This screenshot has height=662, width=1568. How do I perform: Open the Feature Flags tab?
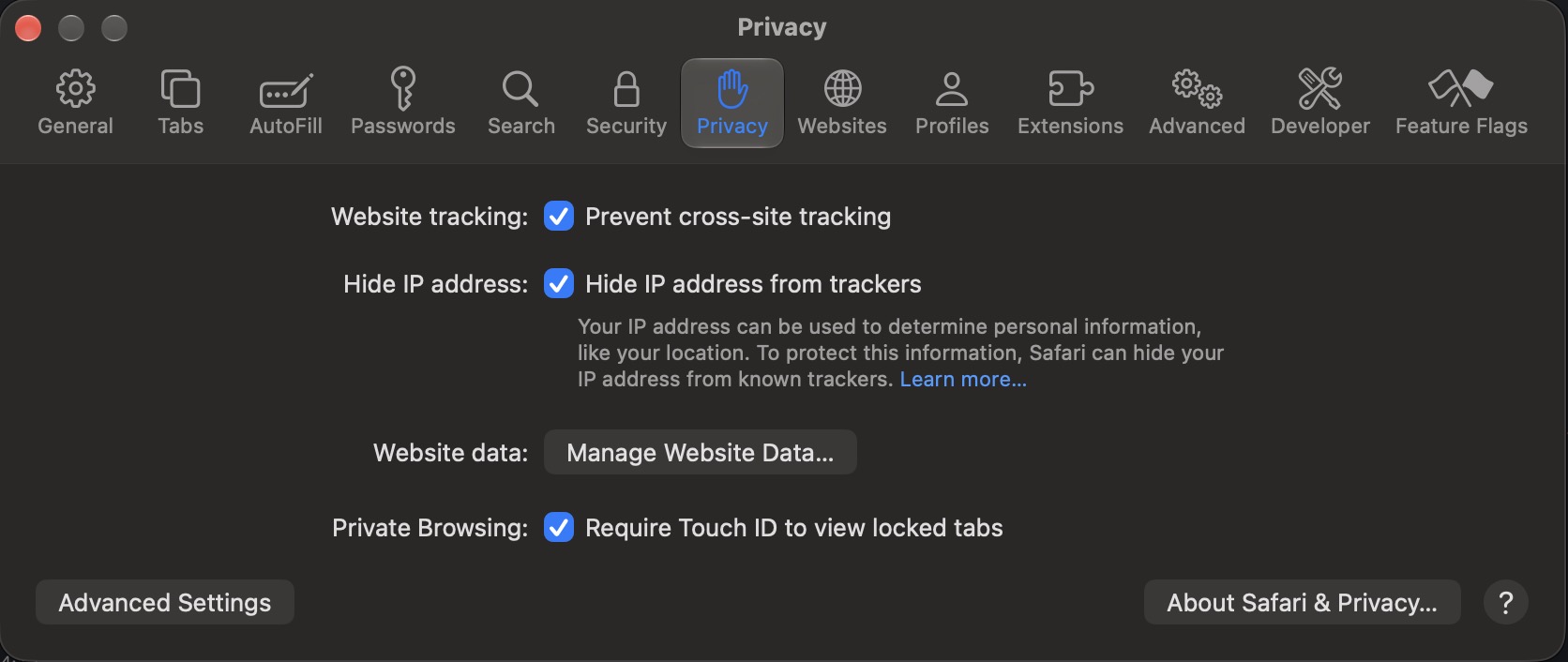[1461, 103]
